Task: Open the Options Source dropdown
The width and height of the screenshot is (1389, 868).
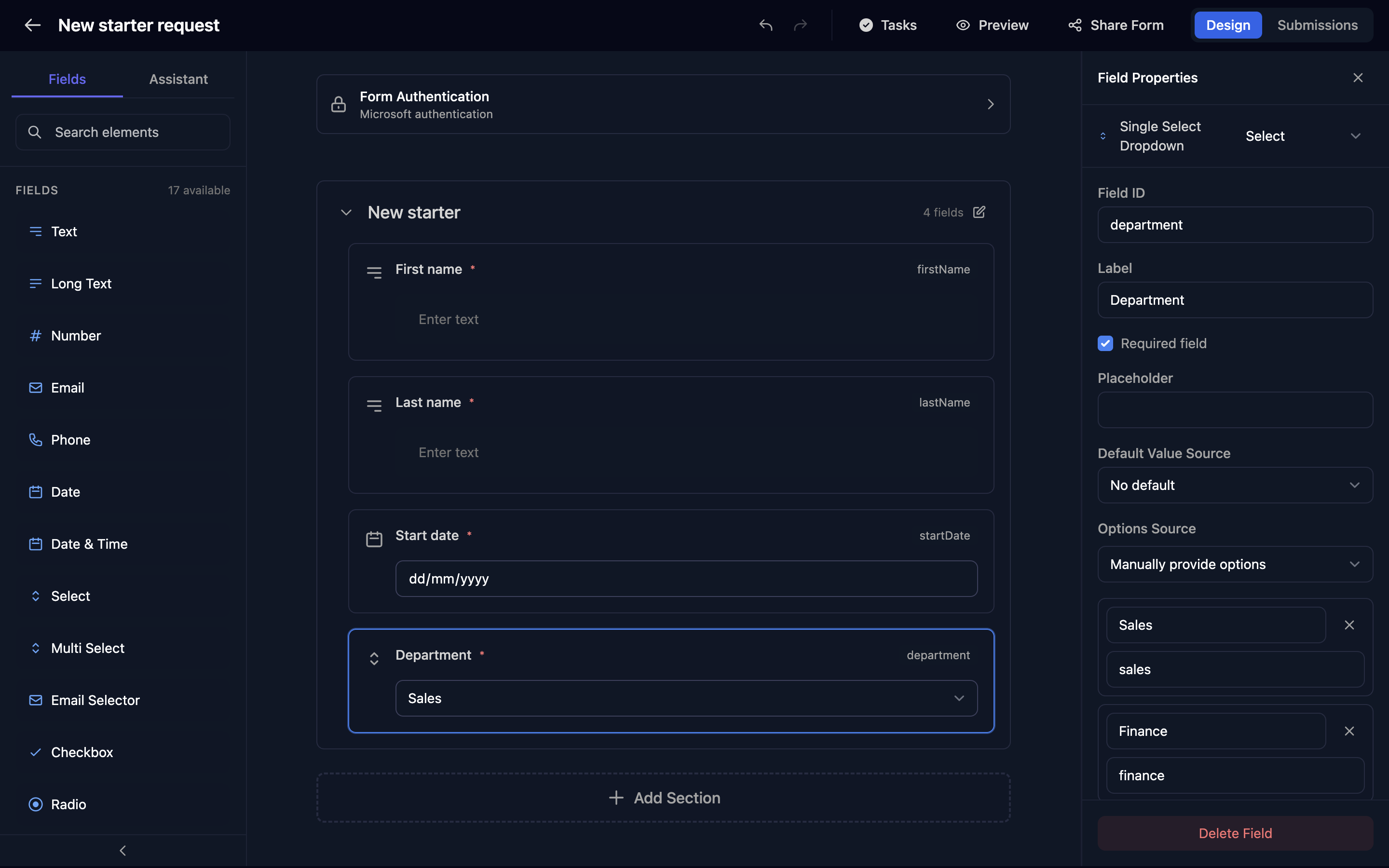Action: pyautogui.click(x=1235, y=564)
